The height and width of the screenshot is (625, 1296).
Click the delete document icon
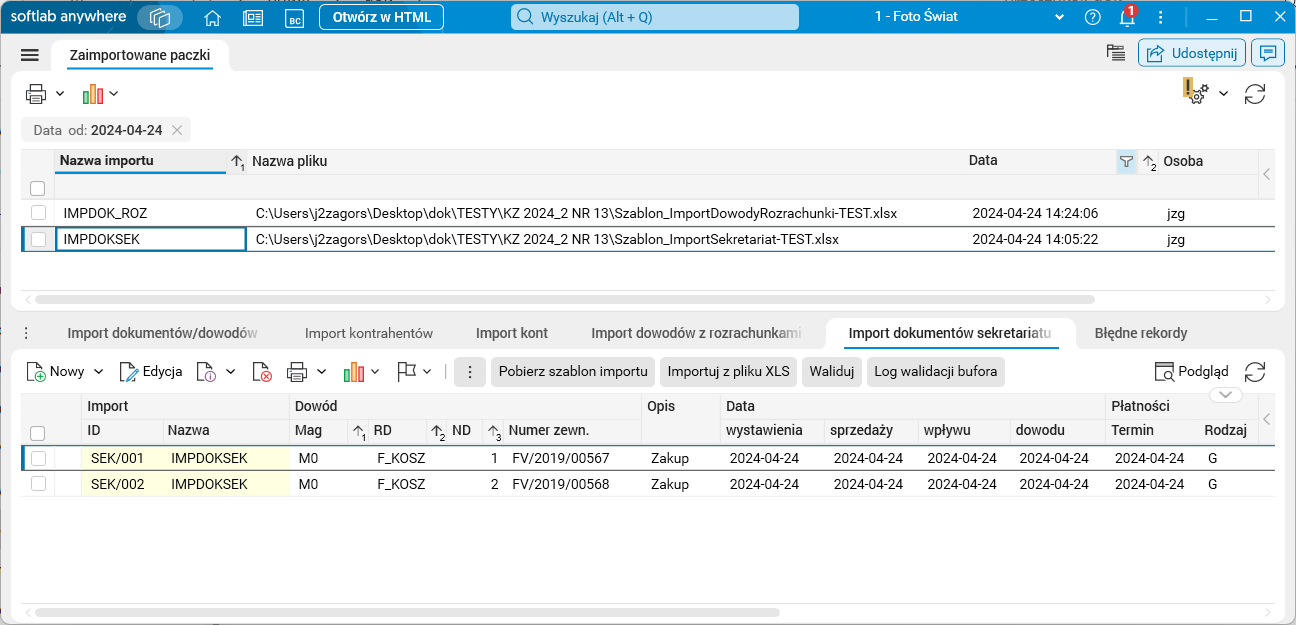(x=262, y=372)
